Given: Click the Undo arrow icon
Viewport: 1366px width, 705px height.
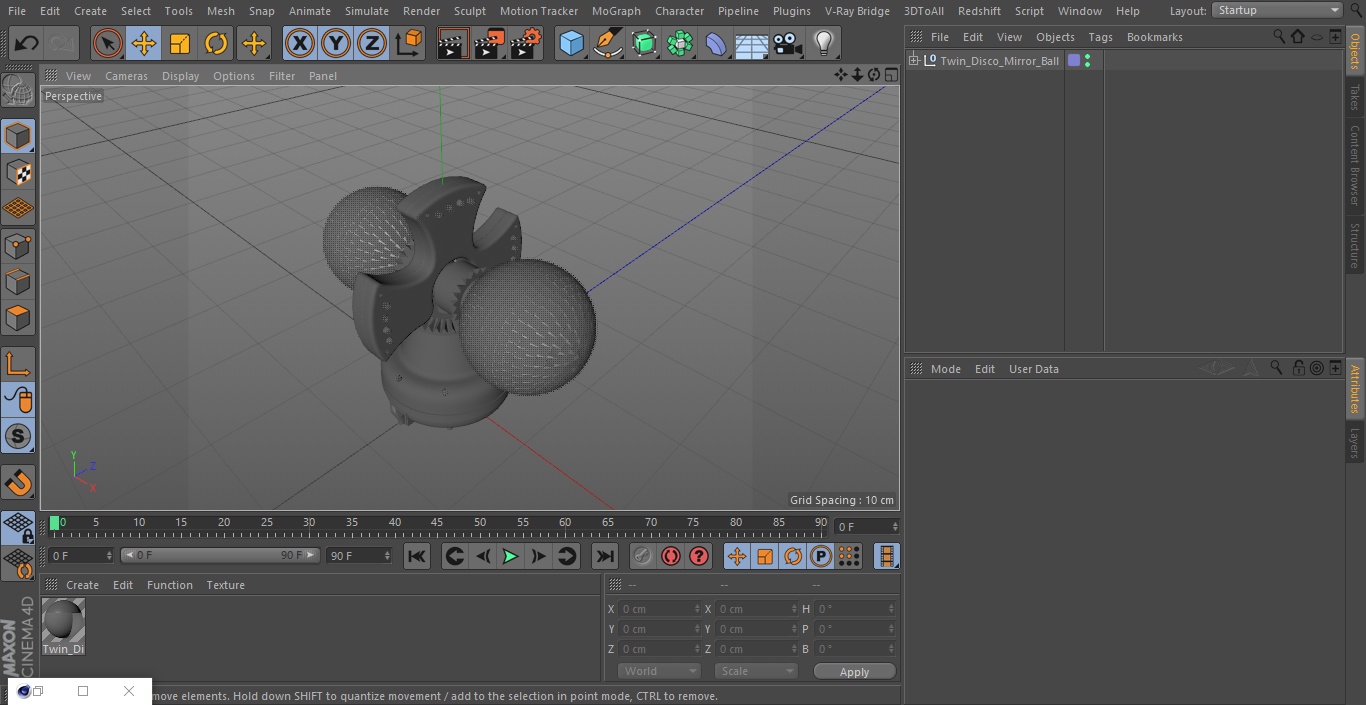Looking at the screenshot, I should pyautogui.click(x=27, y=43).
